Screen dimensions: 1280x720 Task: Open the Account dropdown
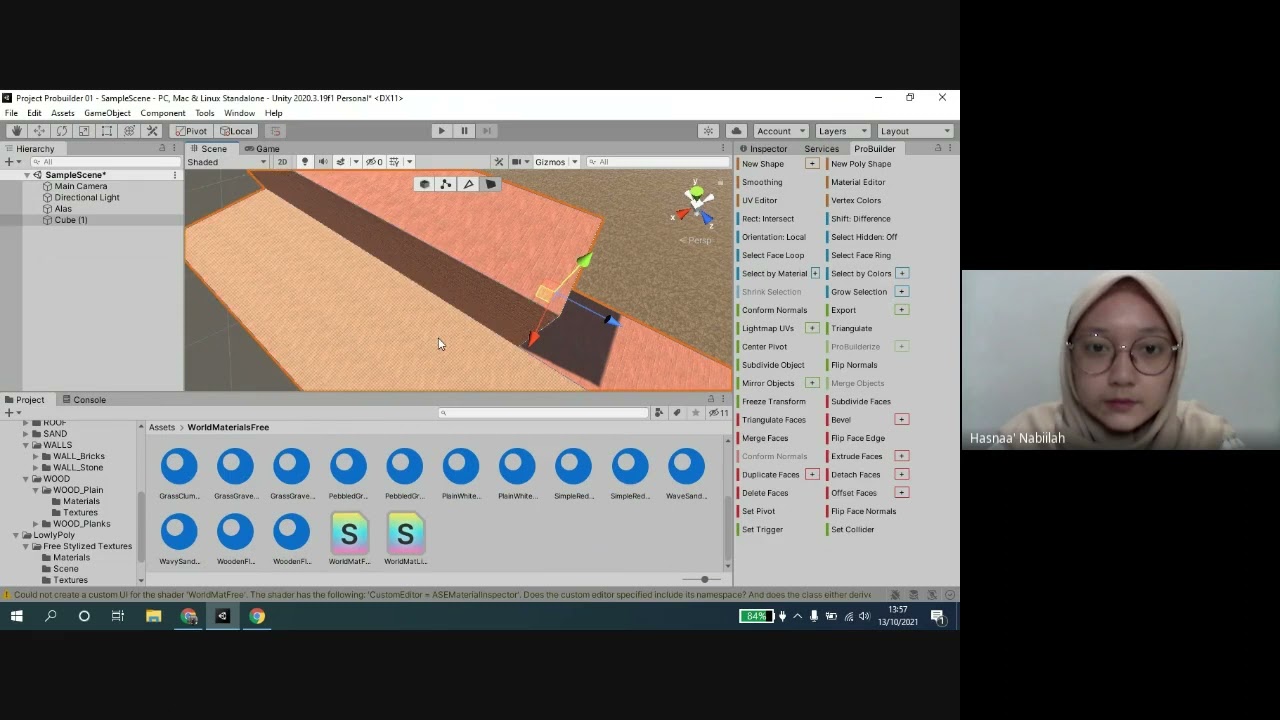point(781,131)
